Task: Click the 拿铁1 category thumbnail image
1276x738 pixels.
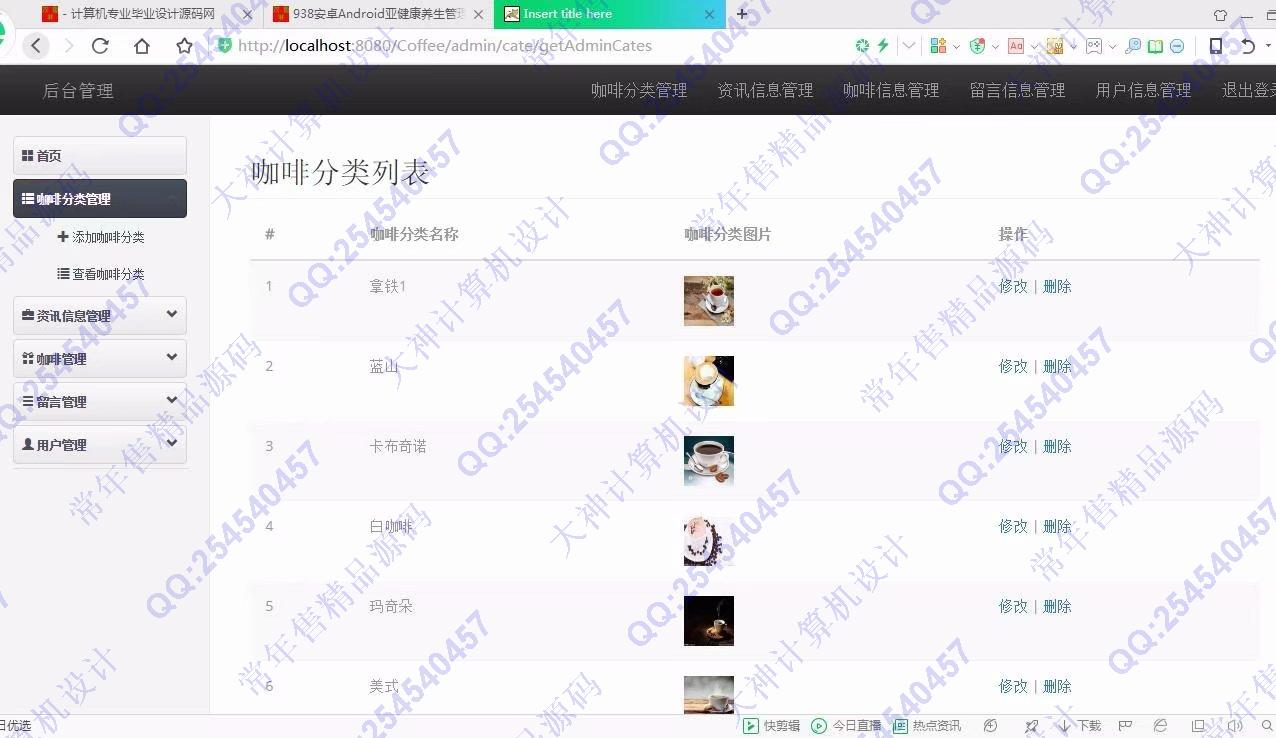Action: [709, 301]
